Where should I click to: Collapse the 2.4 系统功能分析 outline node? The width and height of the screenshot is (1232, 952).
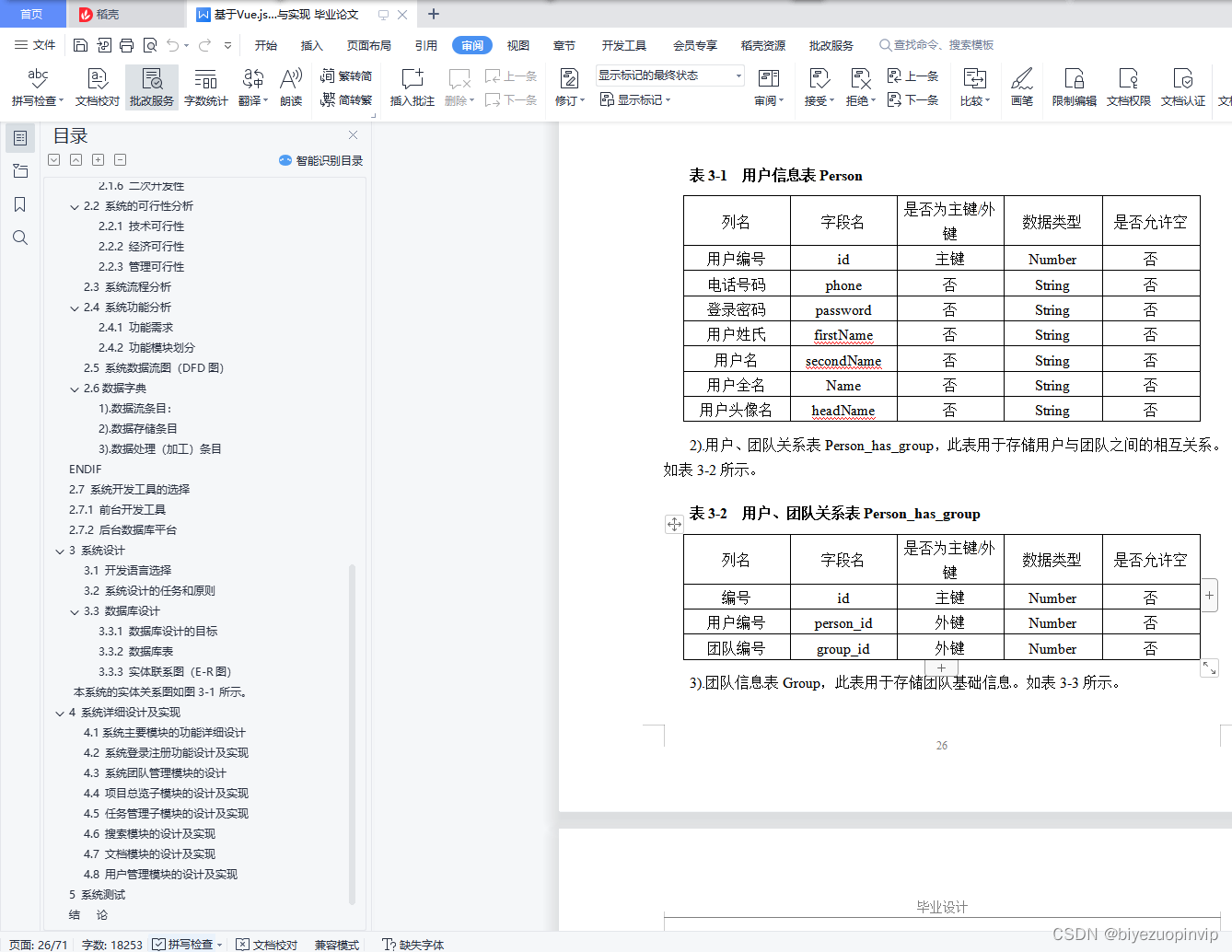click(75, 308)
